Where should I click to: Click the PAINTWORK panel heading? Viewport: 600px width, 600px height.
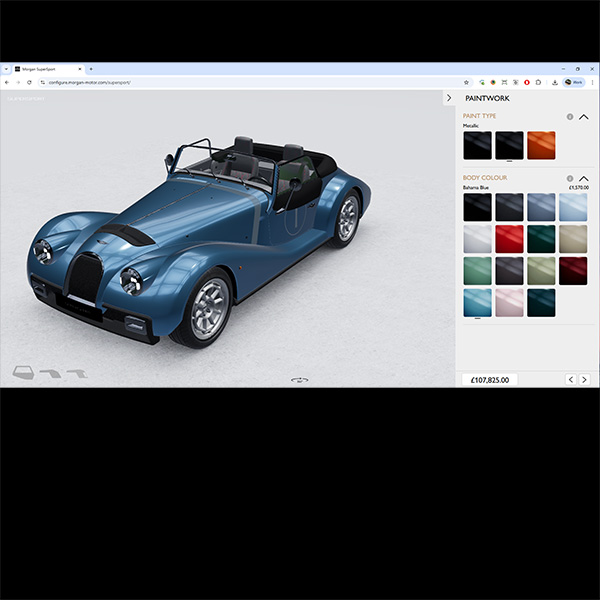487,98
